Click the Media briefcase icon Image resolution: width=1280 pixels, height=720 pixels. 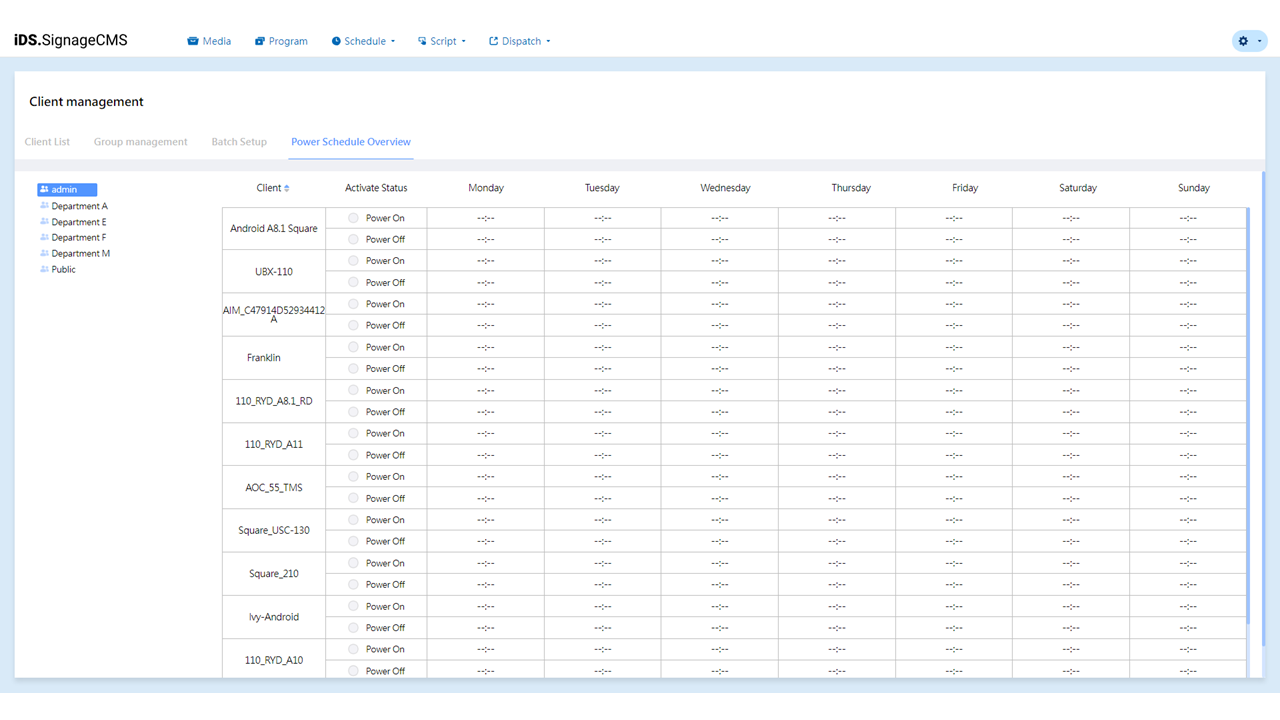(193, 41)
